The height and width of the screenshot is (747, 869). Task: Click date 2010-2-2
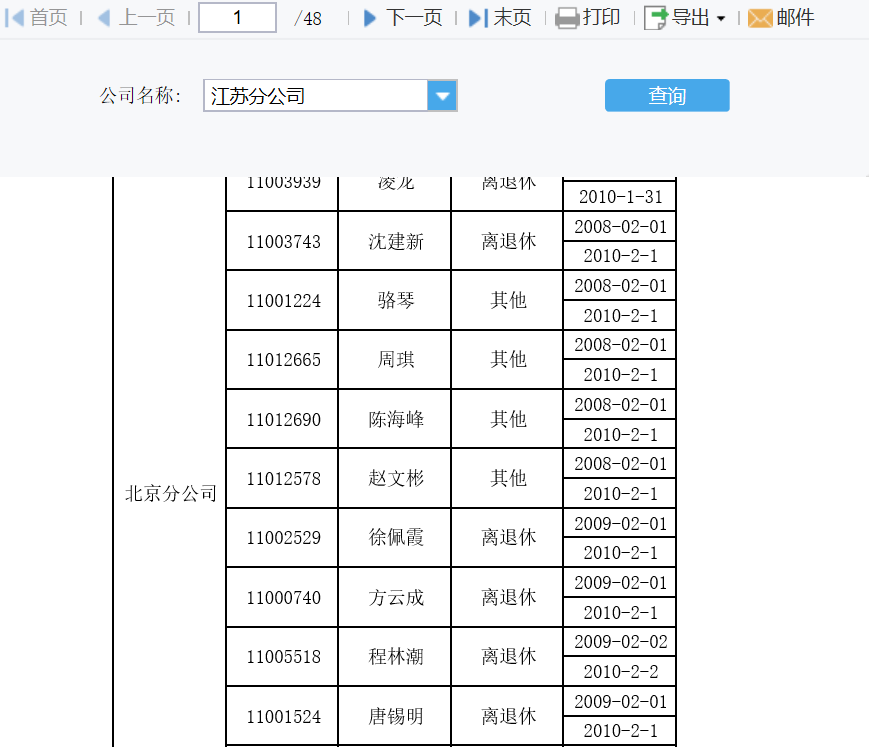[x=620, y=672]
